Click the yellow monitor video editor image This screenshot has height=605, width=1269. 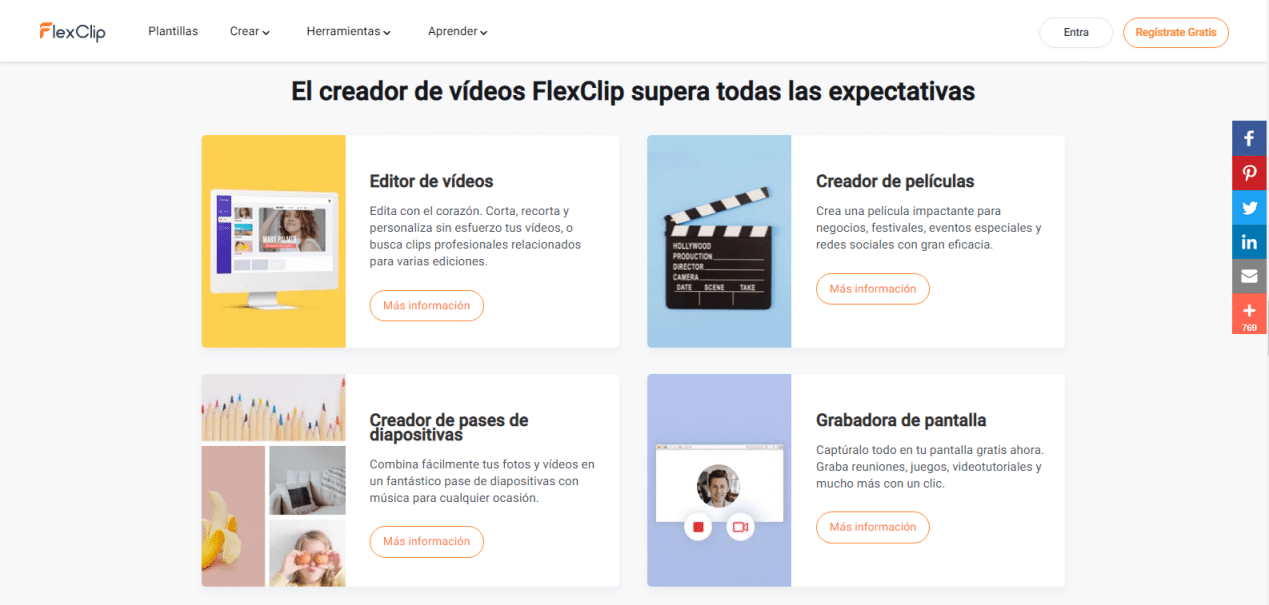(x=274, y=241)
